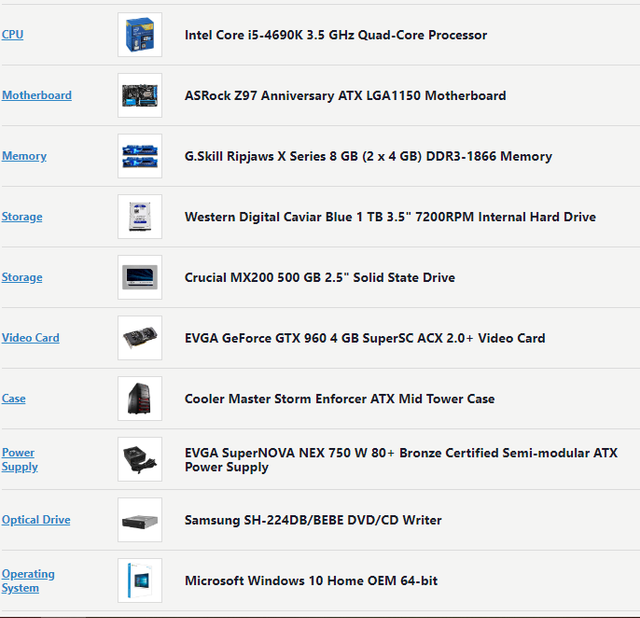Select Microsoft Windows 10 Home OEM 64-bit text
The image size is (640, 618).
[311, 580]
